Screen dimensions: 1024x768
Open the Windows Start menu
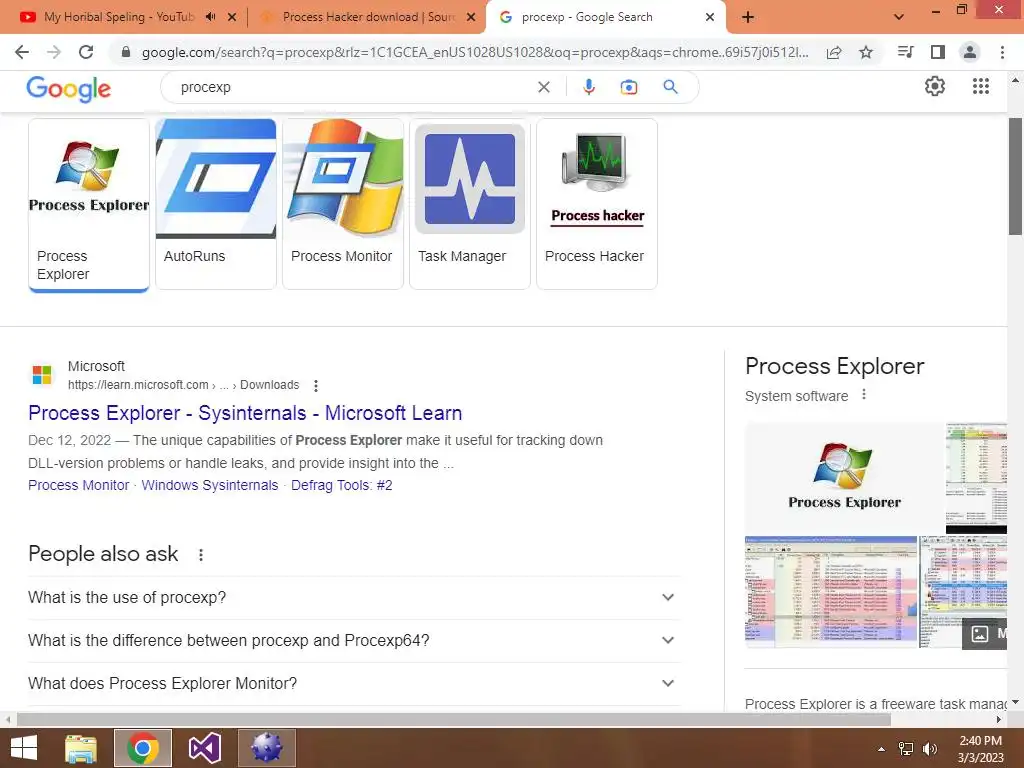[x=24, y=748]
